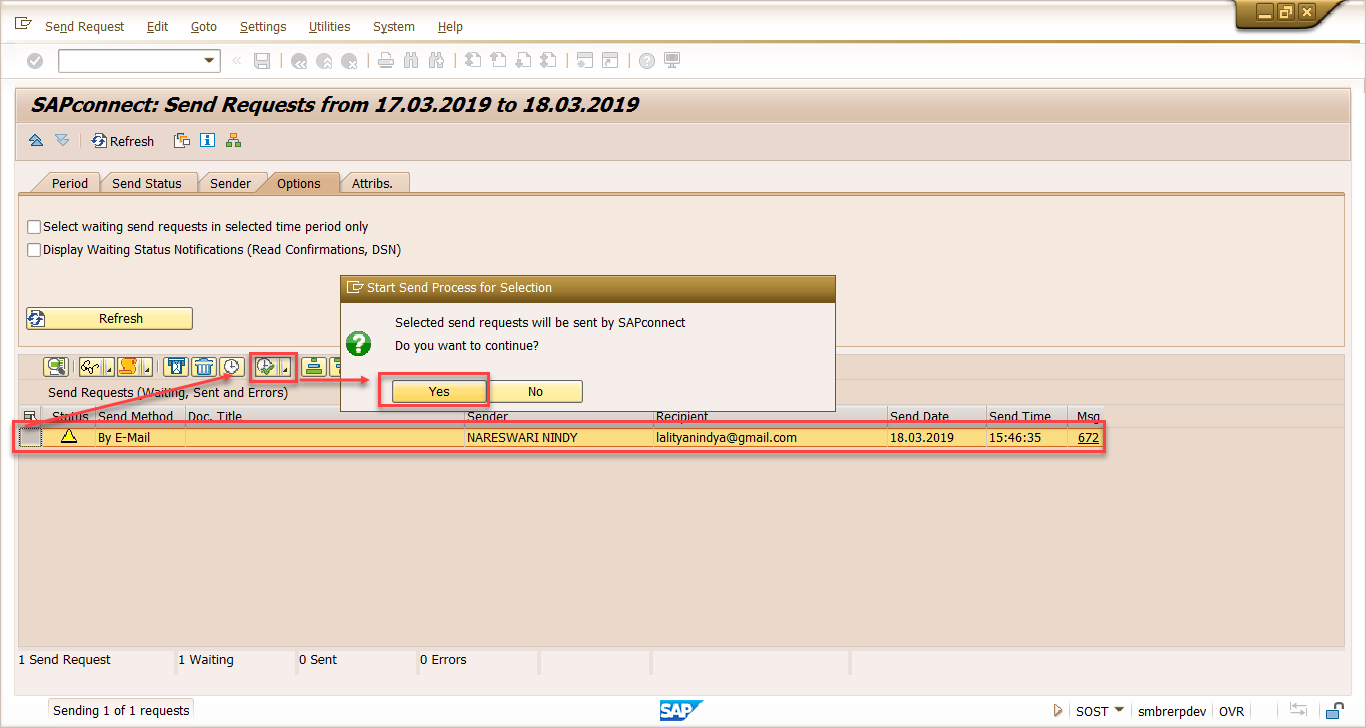
Task: Click the collapse double-arrow up icon
Action: 36,141
